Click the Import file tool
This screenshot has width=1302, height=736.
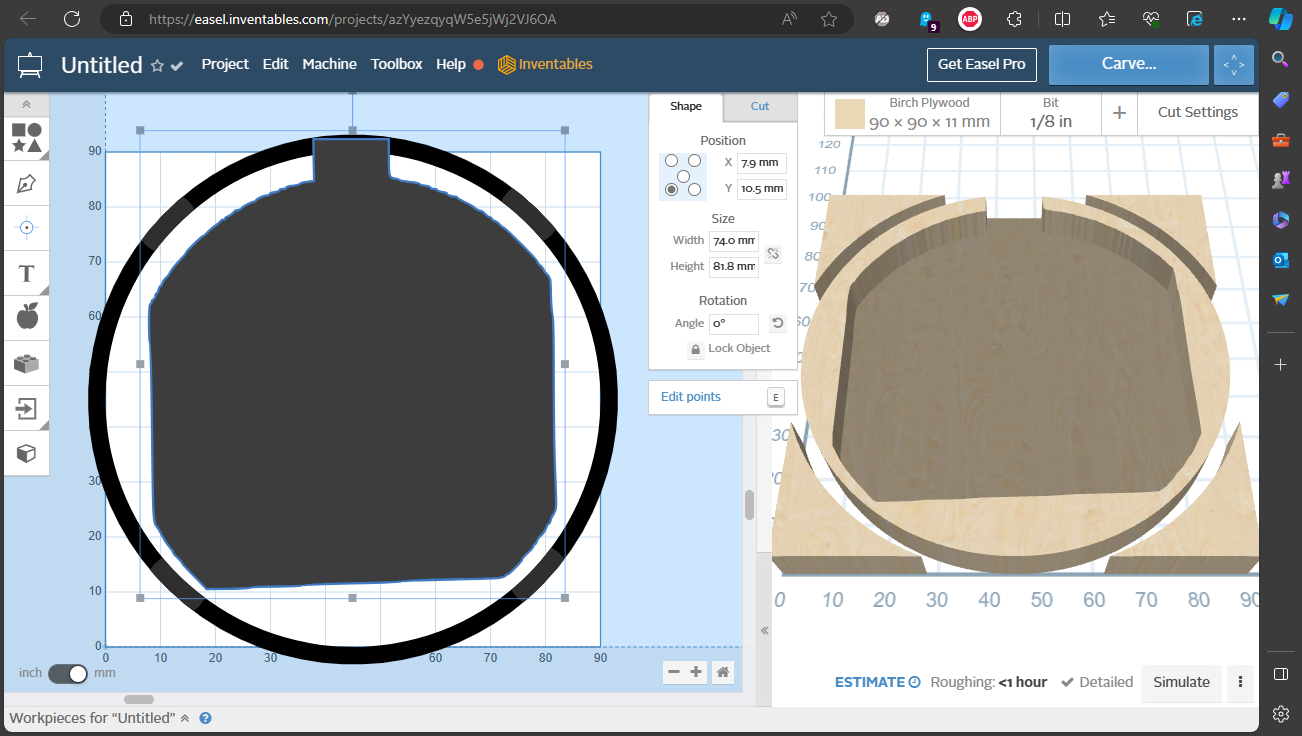[x=27, y=408]
